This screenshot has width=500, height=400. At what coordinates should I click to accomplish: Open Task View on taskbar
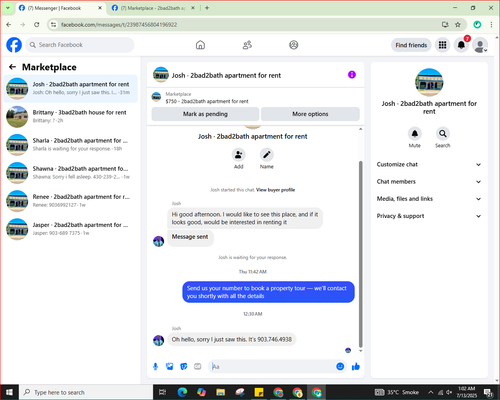click(163, 392)
